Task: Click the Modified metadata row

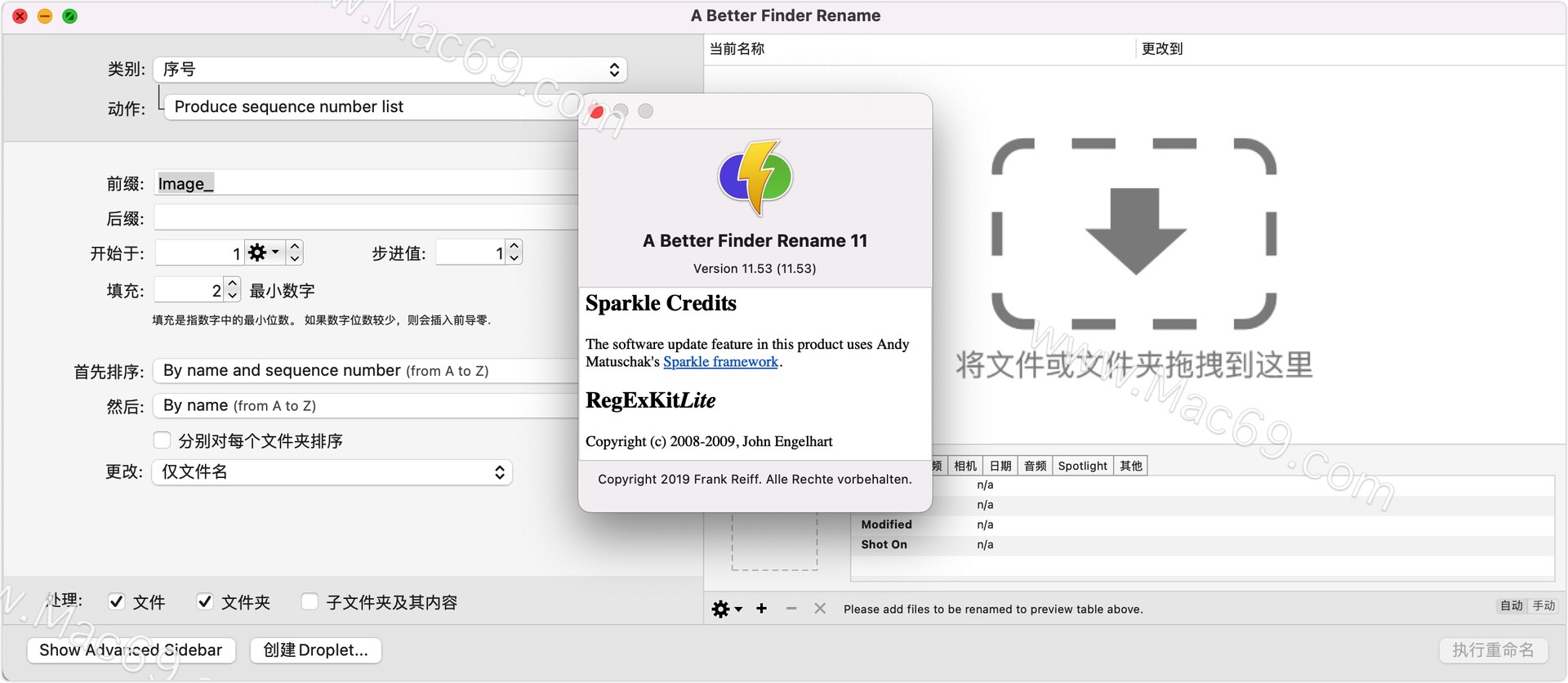Action: 1202,525
